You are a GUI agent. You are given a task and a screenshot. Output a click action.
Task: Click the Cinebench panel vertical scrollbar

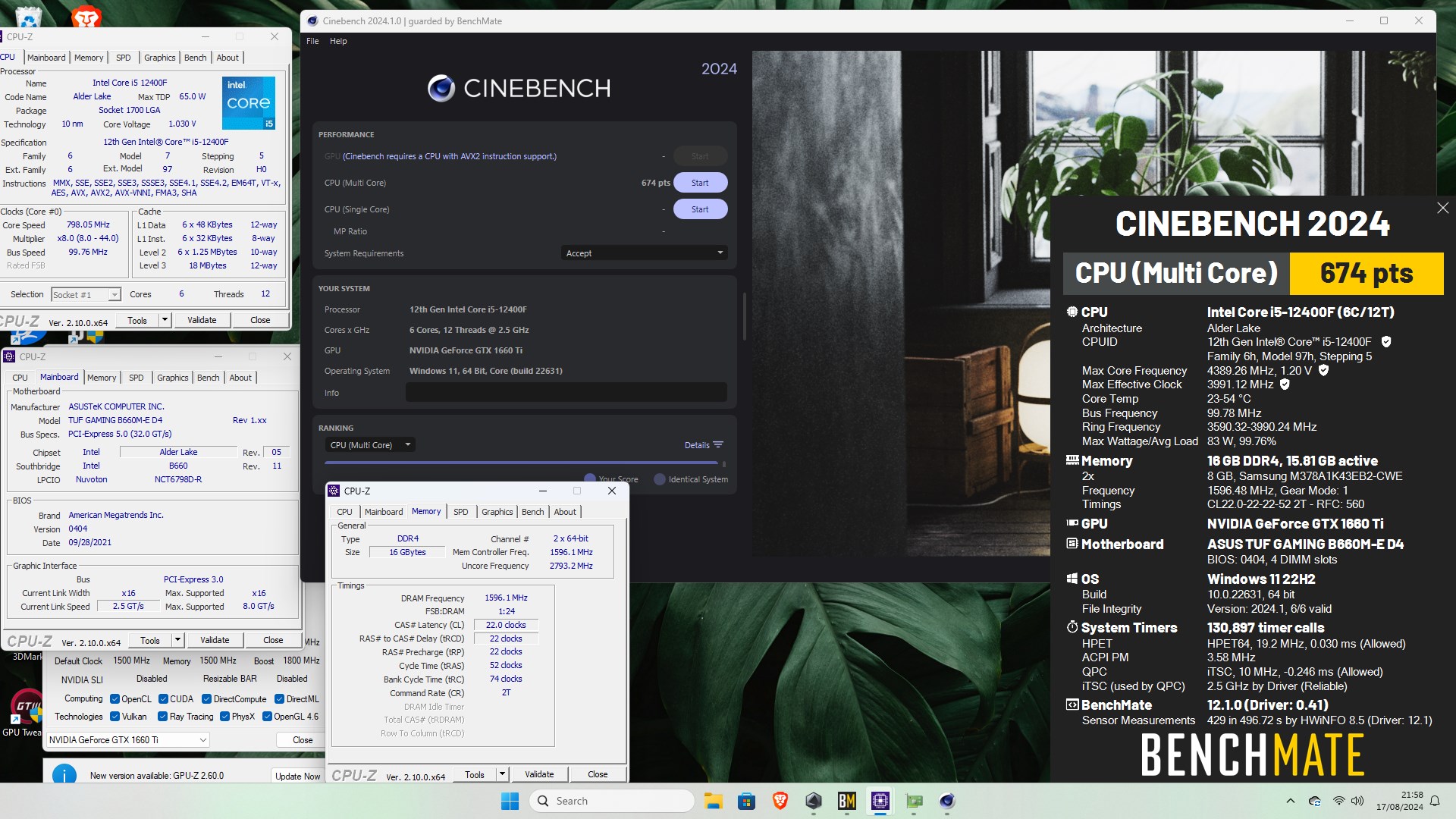(745, 315)
